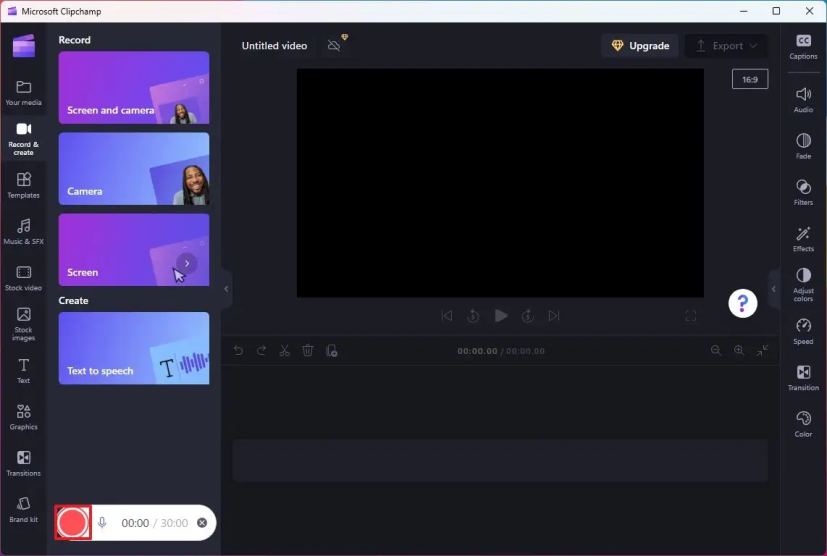This screenshot has height=556, width=827.
Task: Rewind five seconds
Action: 474,316
